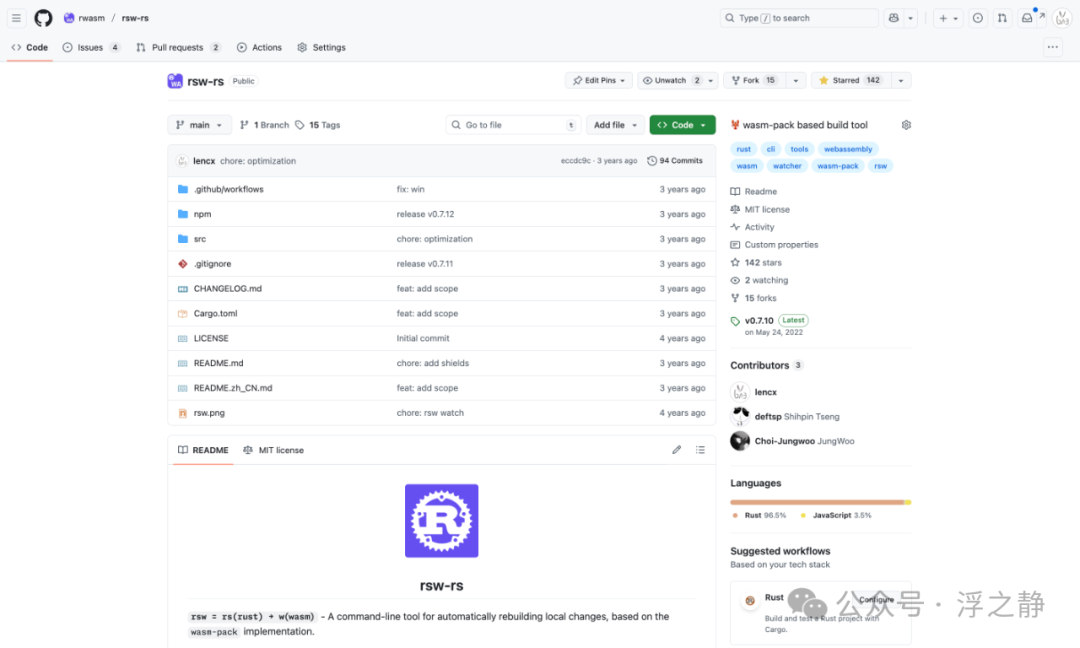View the 94 Commits history
The width and height of the screenshot is (1080, 648).
tap(675, 160)
